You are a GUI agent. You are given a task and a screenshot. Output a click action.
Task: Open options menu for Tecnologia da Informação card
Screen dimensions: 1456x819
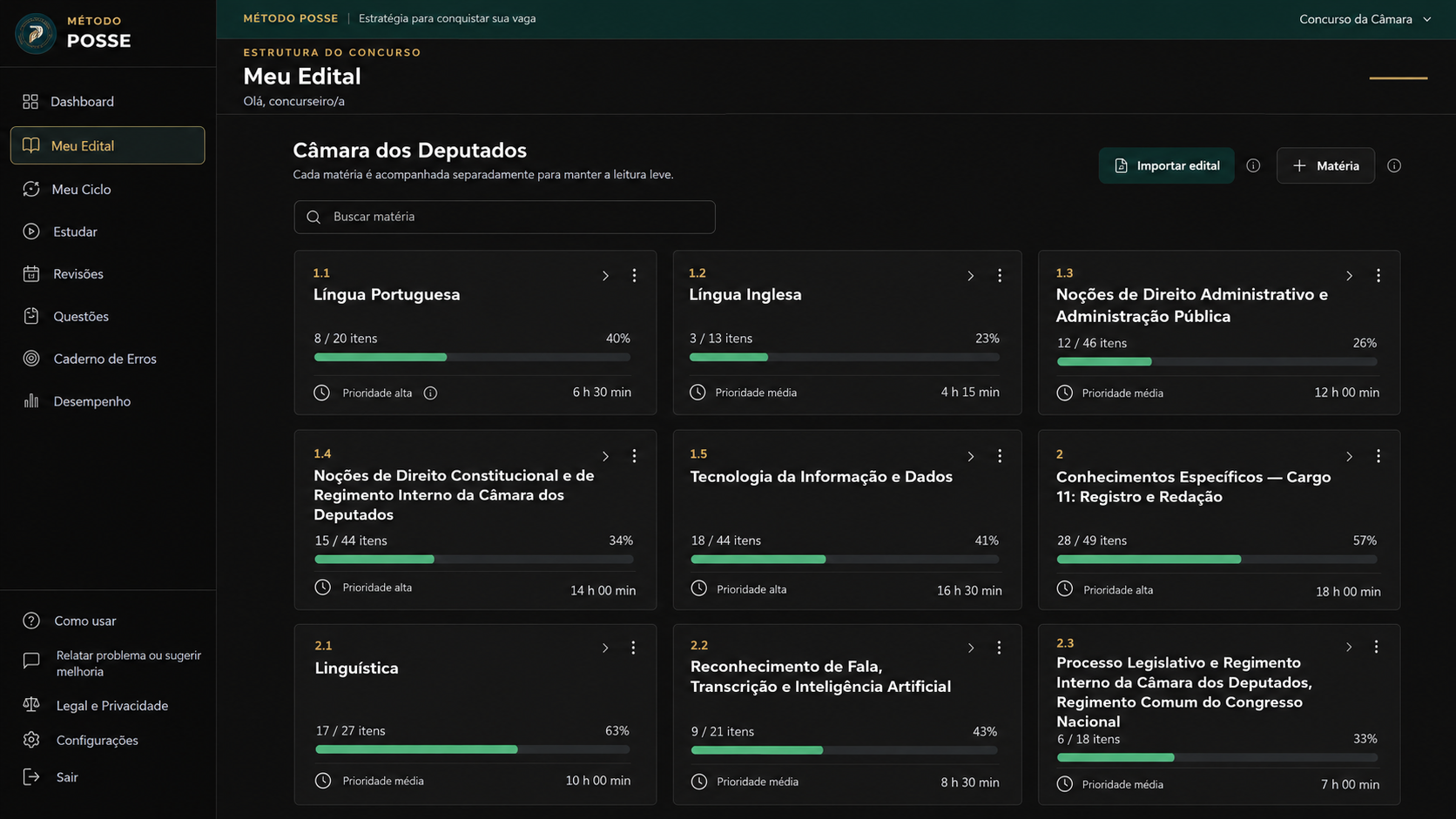tap(999, 456)
